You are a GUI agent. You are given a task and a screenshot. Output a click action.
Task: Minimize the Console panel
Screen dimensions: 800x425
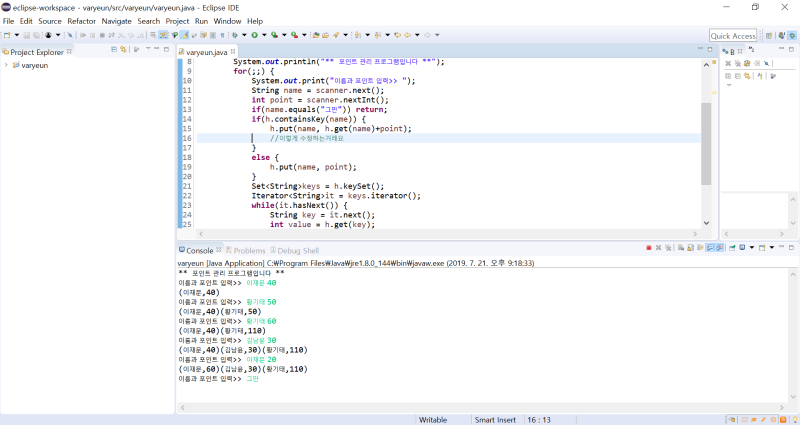(x=782, y=247)
